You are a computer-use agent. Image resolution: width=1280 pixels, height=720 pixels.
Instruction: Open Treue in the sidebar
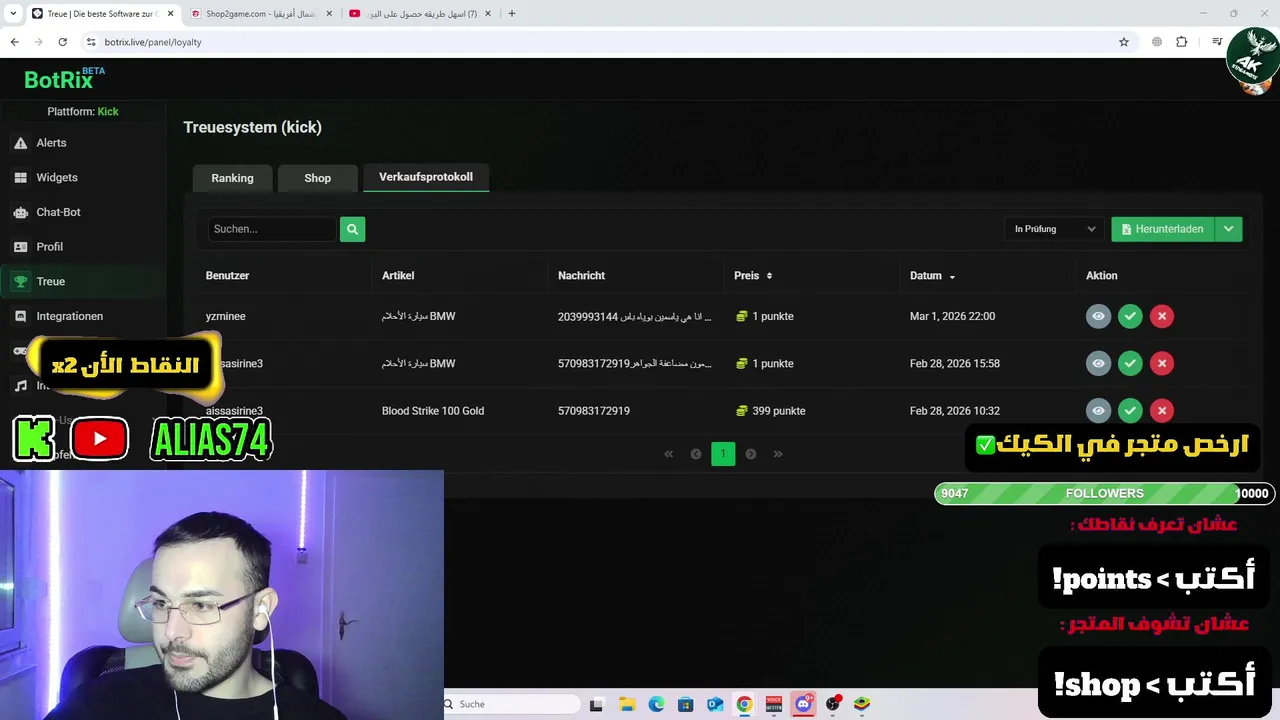point(50,281)
